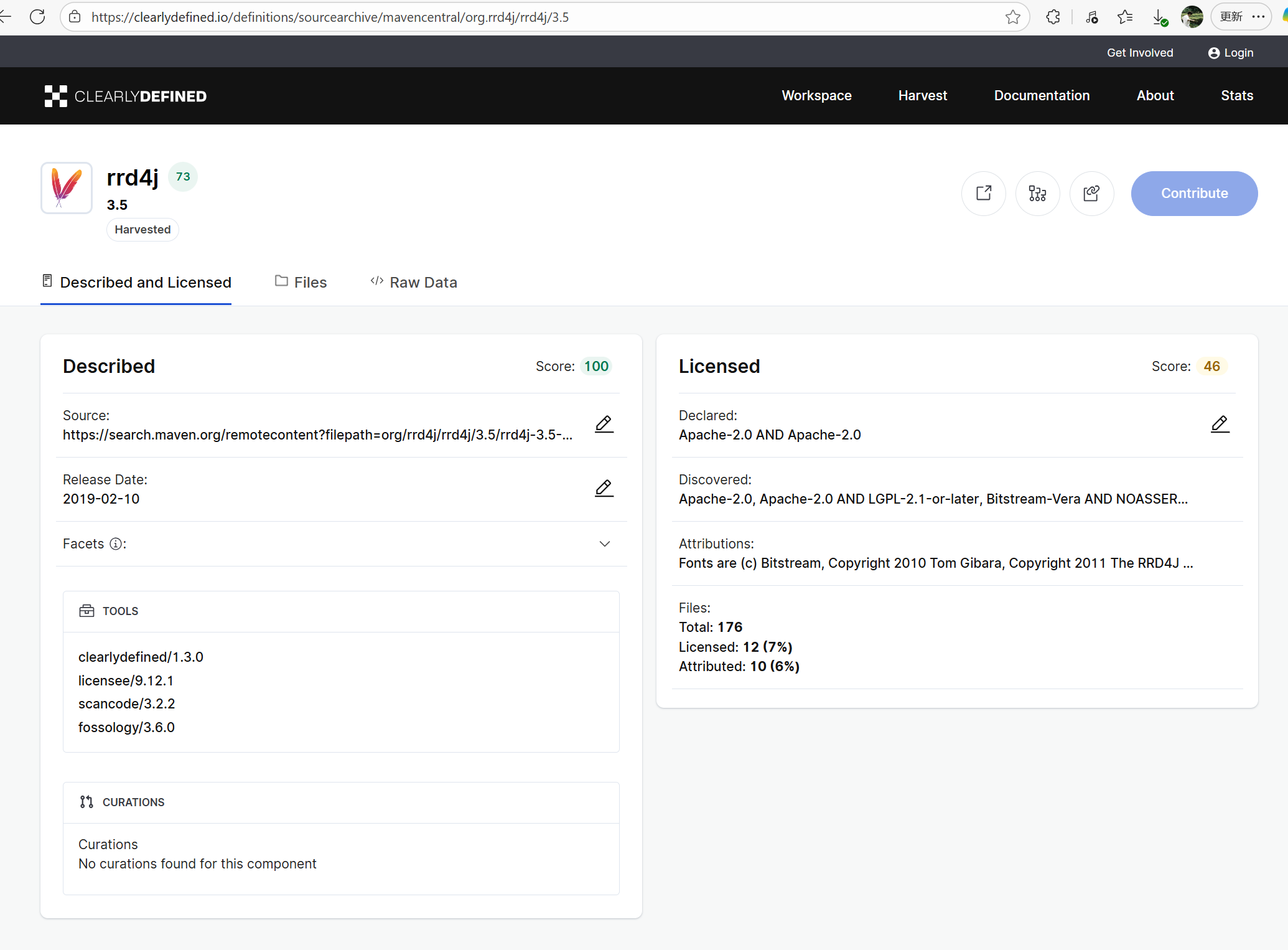Viewport: 1288px width, 950px height.
Task: Click the Contribute button
Action: click(1194, 194)
